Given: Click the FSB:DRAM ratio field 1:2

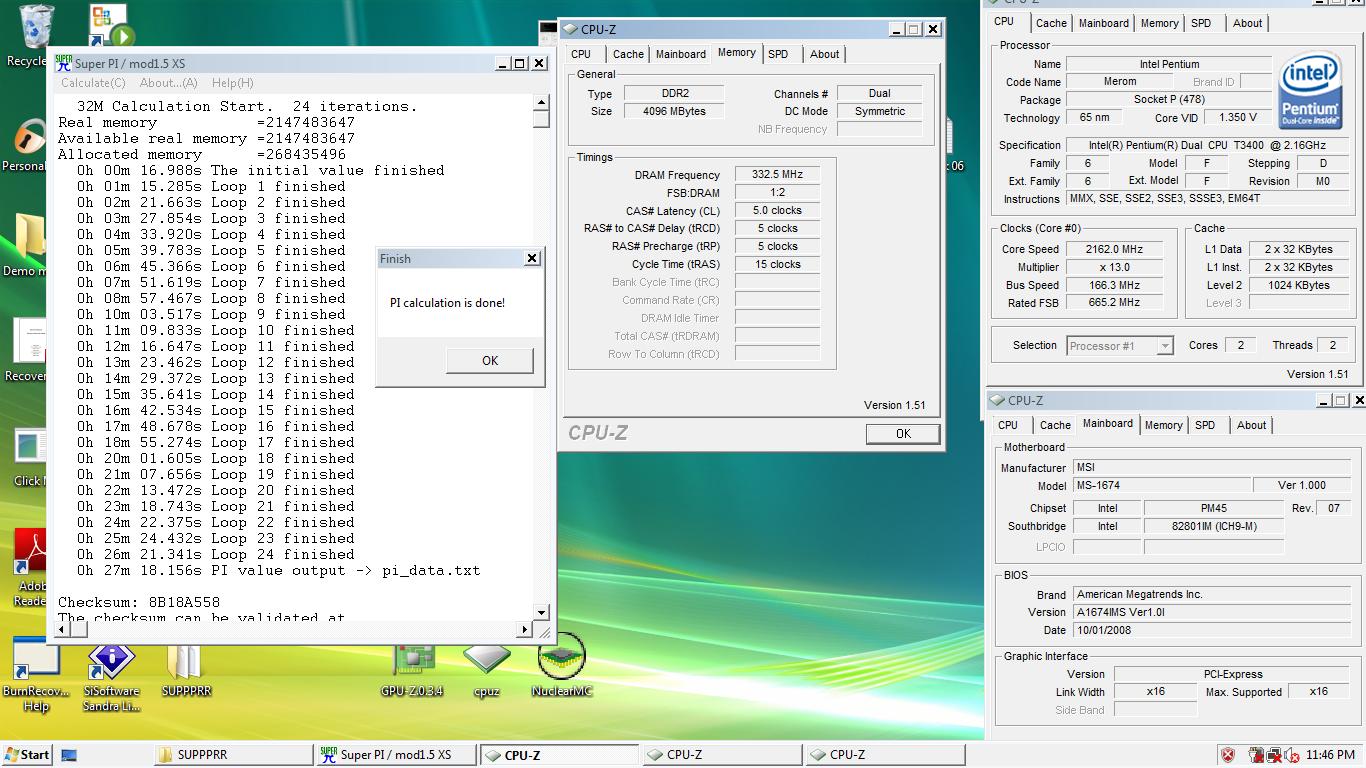Looking at the screenshot, I should [x=777, y=192].
